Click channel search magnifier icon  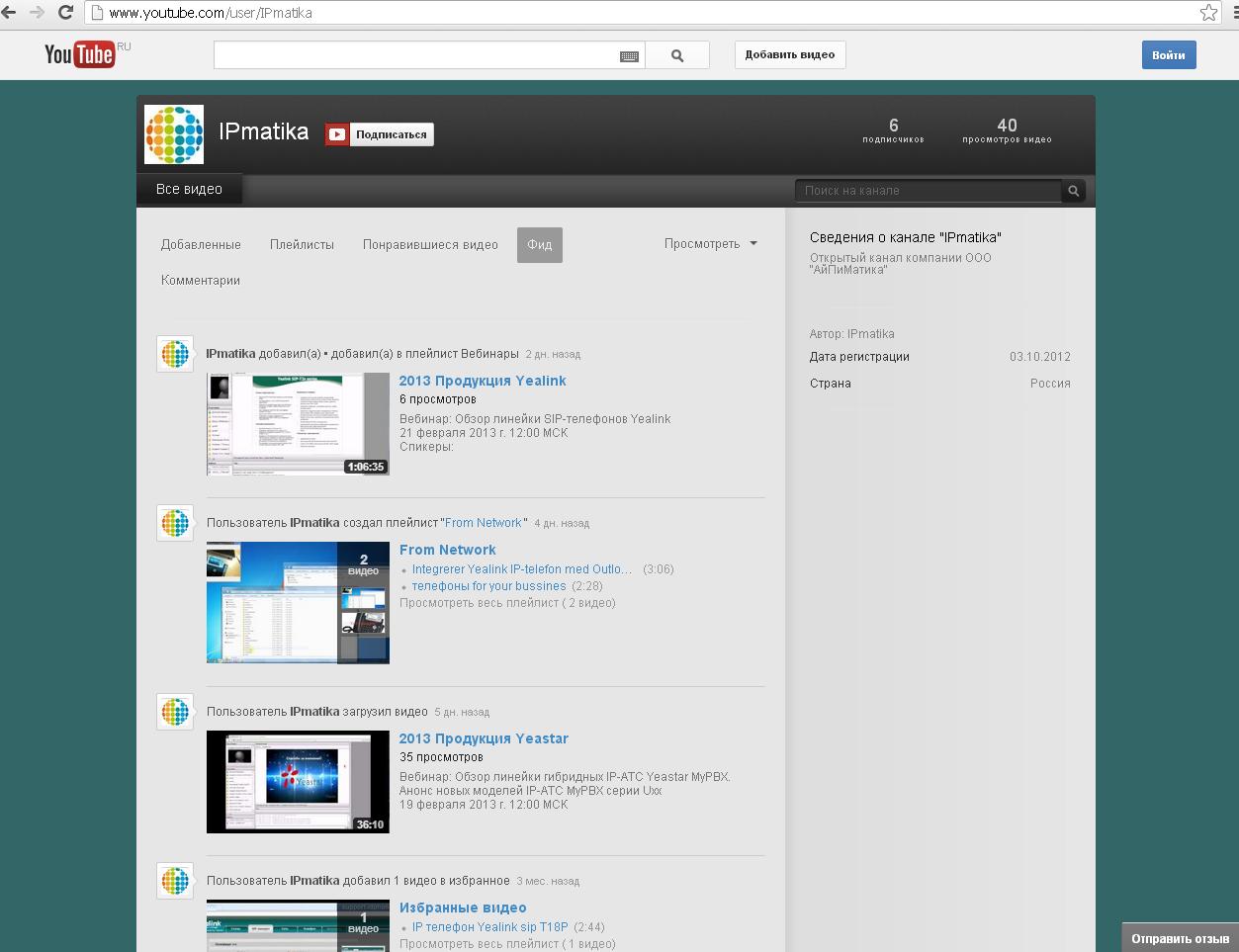(x=1073, y=191)
